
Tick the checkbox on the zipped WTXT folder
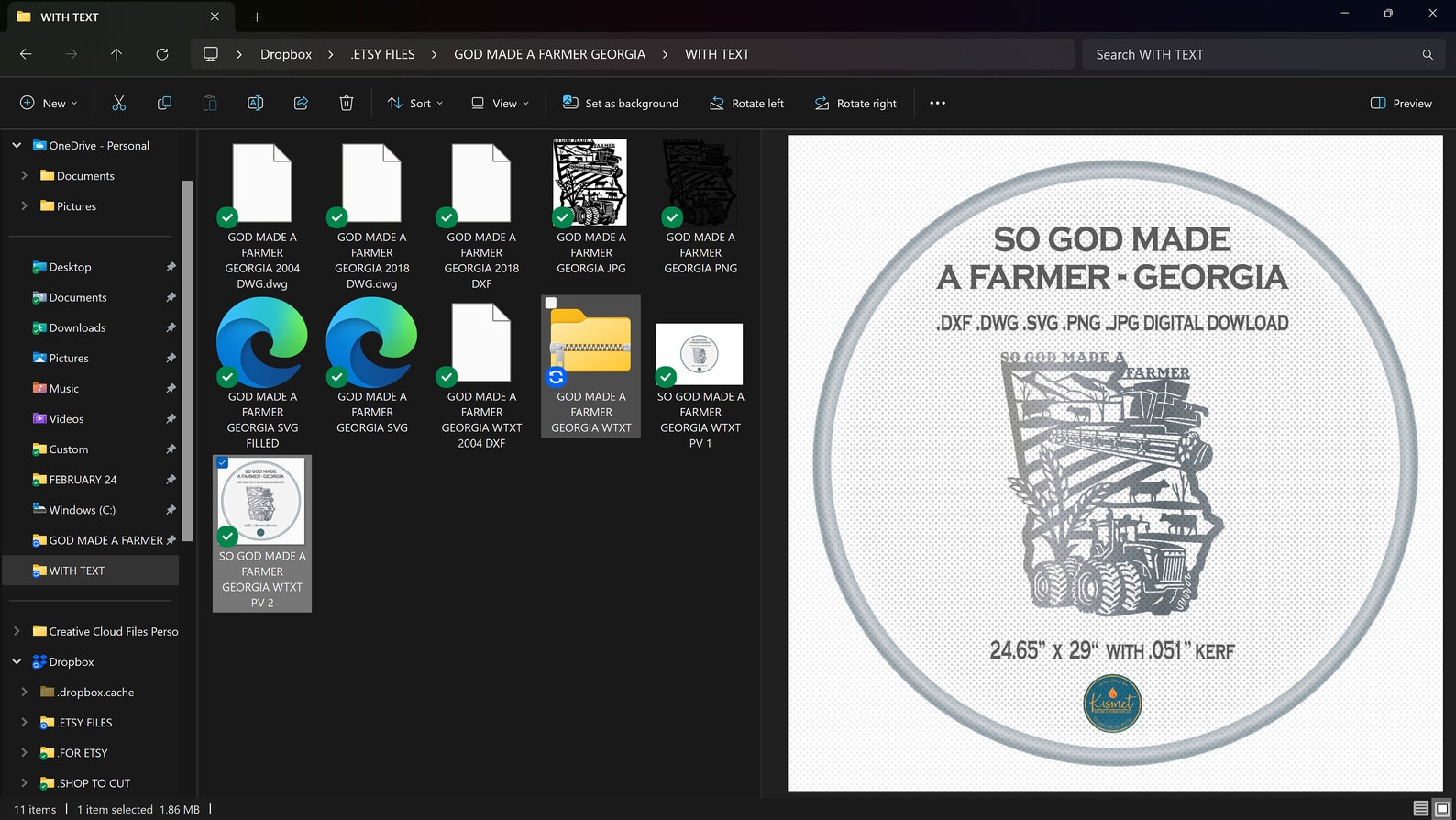(551, 303)
